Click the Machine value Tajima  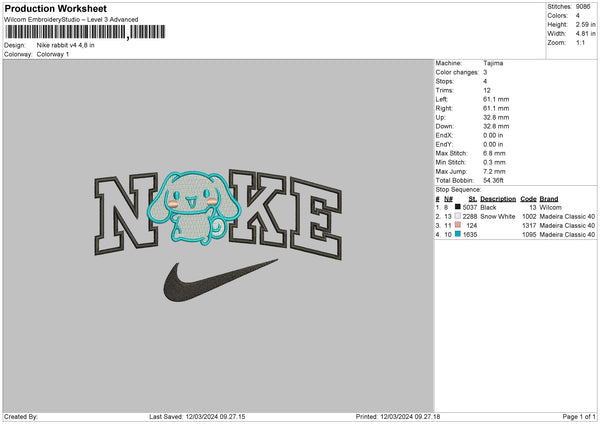point(493,63)
